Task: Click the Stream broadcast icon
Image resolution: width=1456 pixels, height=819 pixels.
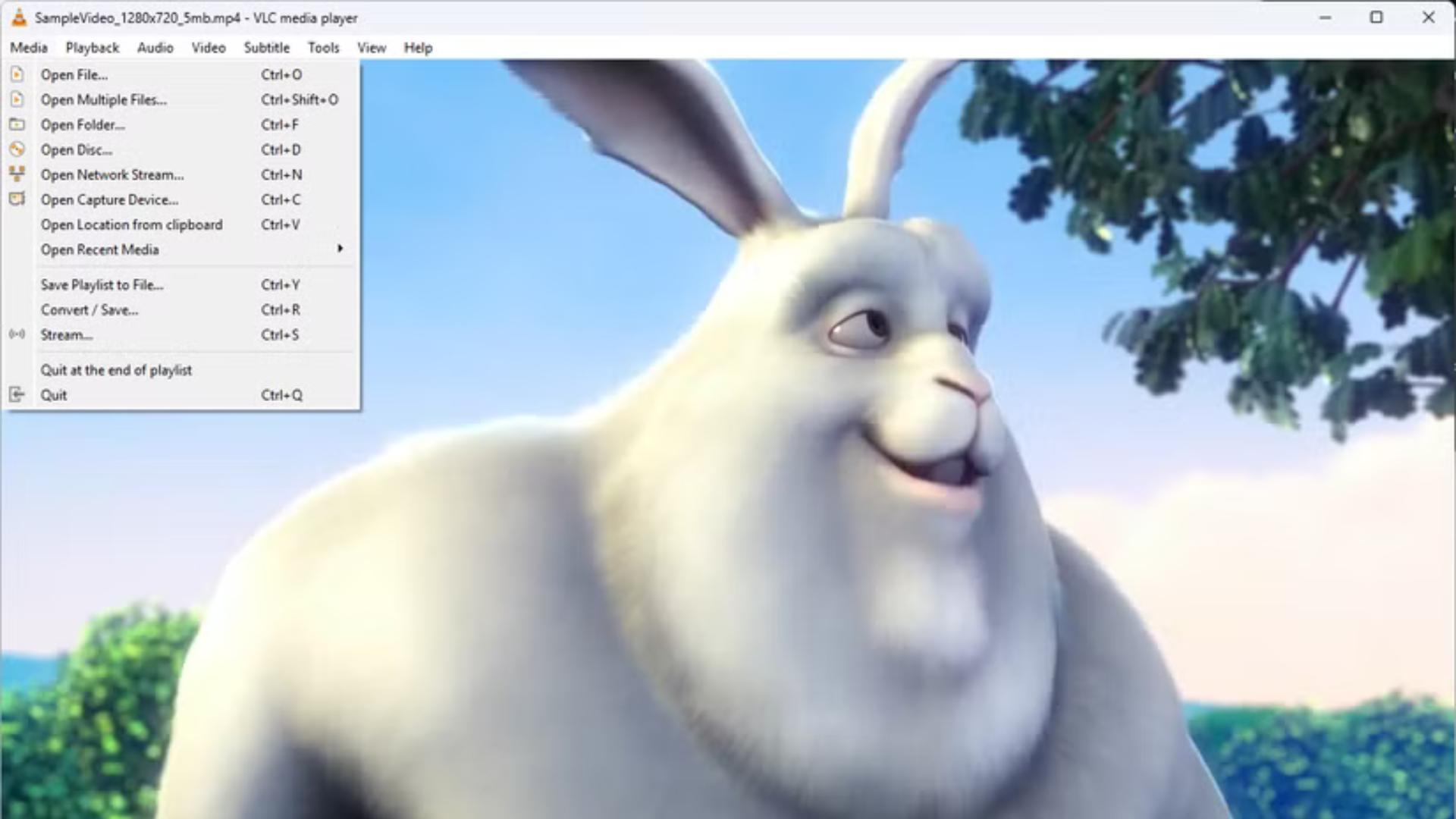Action: (17, 334)
